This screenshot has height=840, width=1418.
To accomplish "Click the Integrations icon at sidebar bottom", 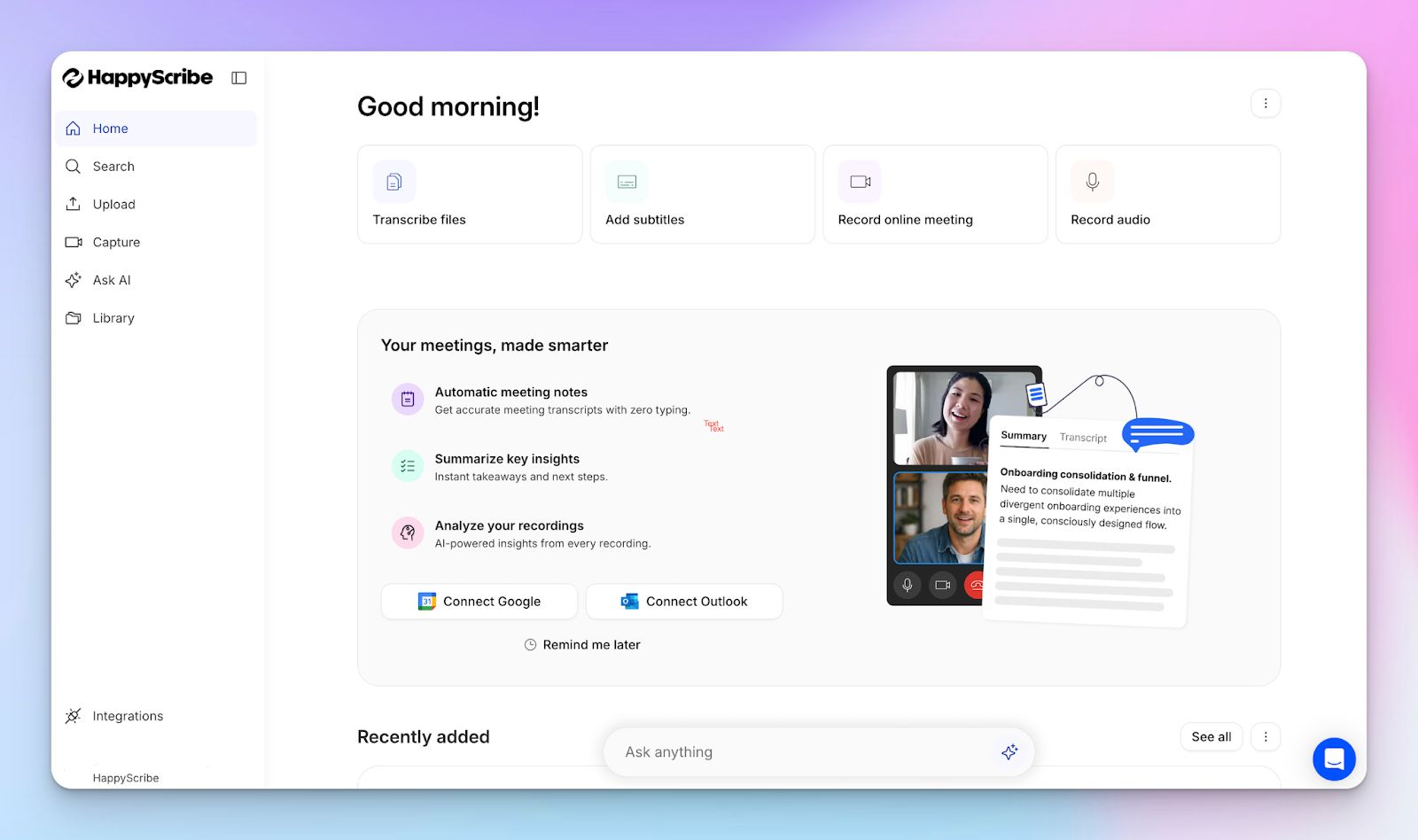I will [73, 715].
